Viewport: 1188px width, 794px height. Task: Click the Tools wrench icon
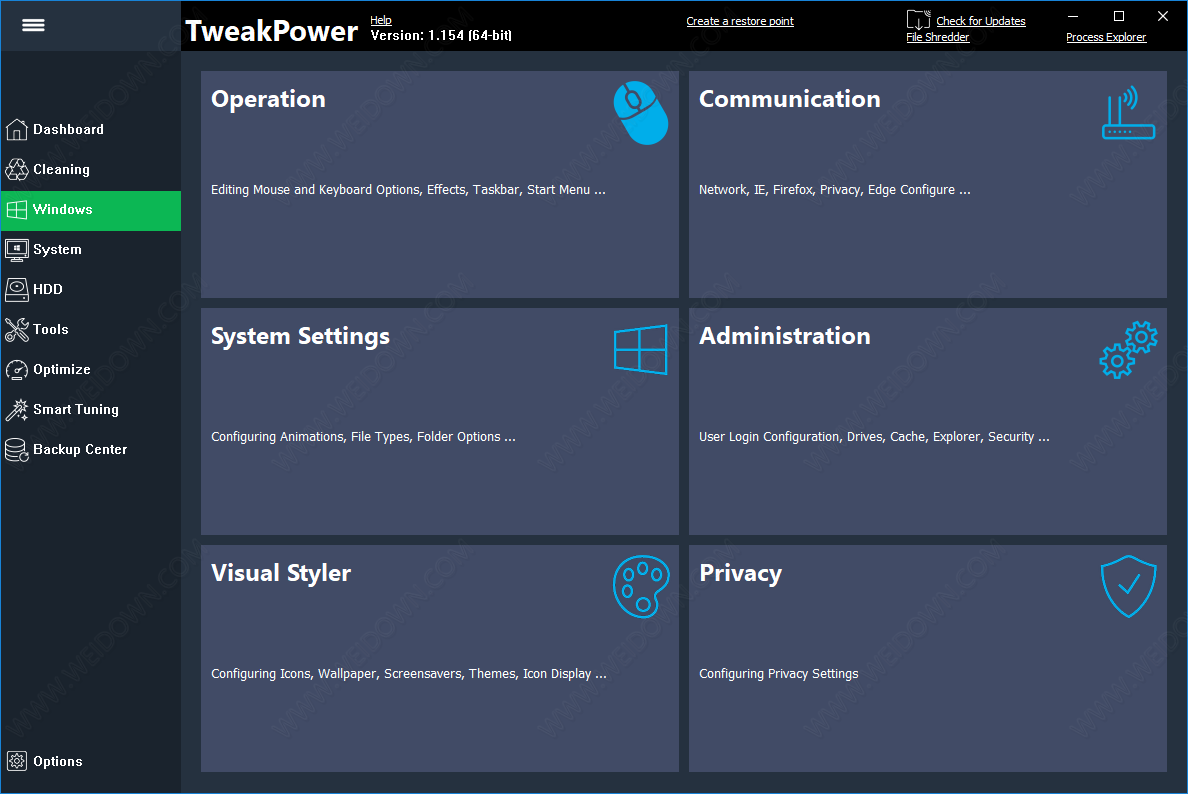pos(17,330)
